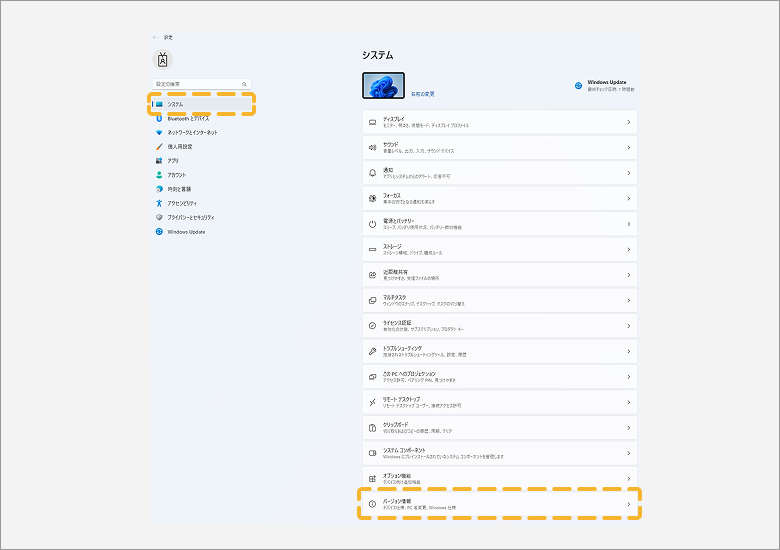Click the サウンド speaker icon
780x550 pixels.
pyautogui.click(x=373, y=148)
